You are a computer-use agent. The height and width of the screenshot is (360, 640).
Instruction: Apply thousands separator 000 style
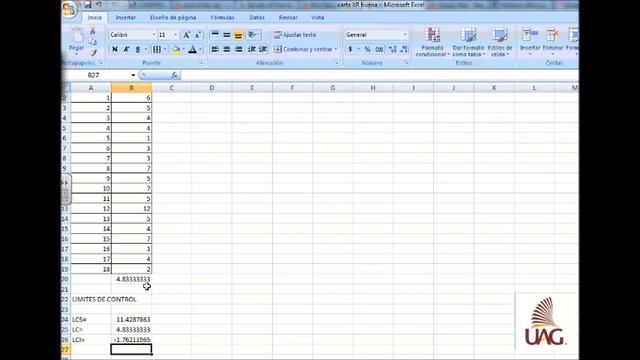coord(379,49)
